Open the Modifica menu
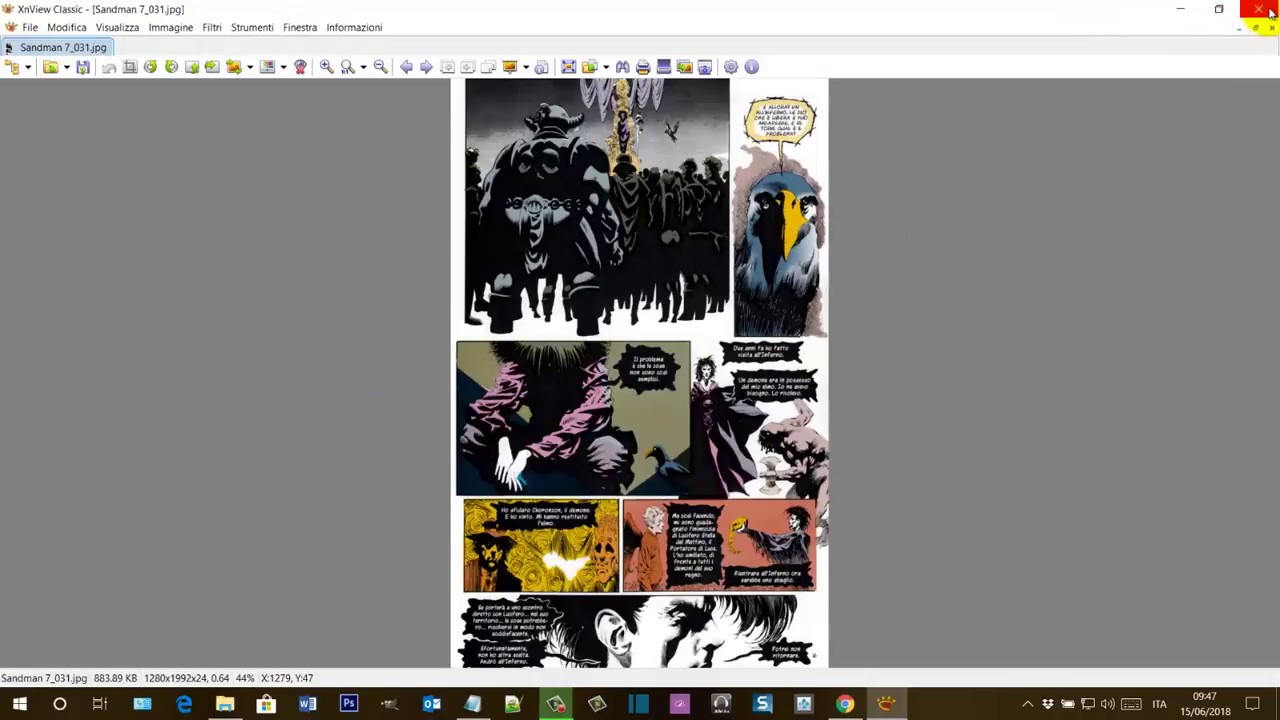This screenshot has height=720, width=1280. pos(67,27)
